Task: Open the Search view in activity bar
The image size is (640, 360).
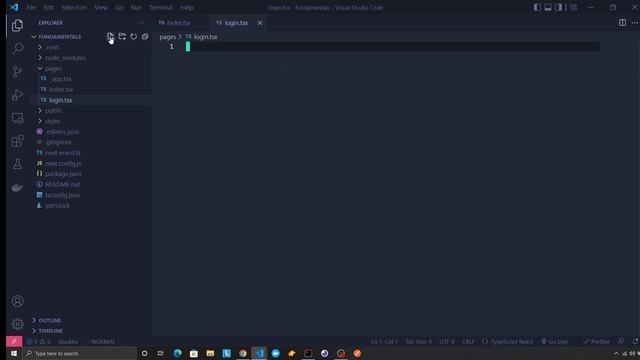Action: (x=17, y=49)
